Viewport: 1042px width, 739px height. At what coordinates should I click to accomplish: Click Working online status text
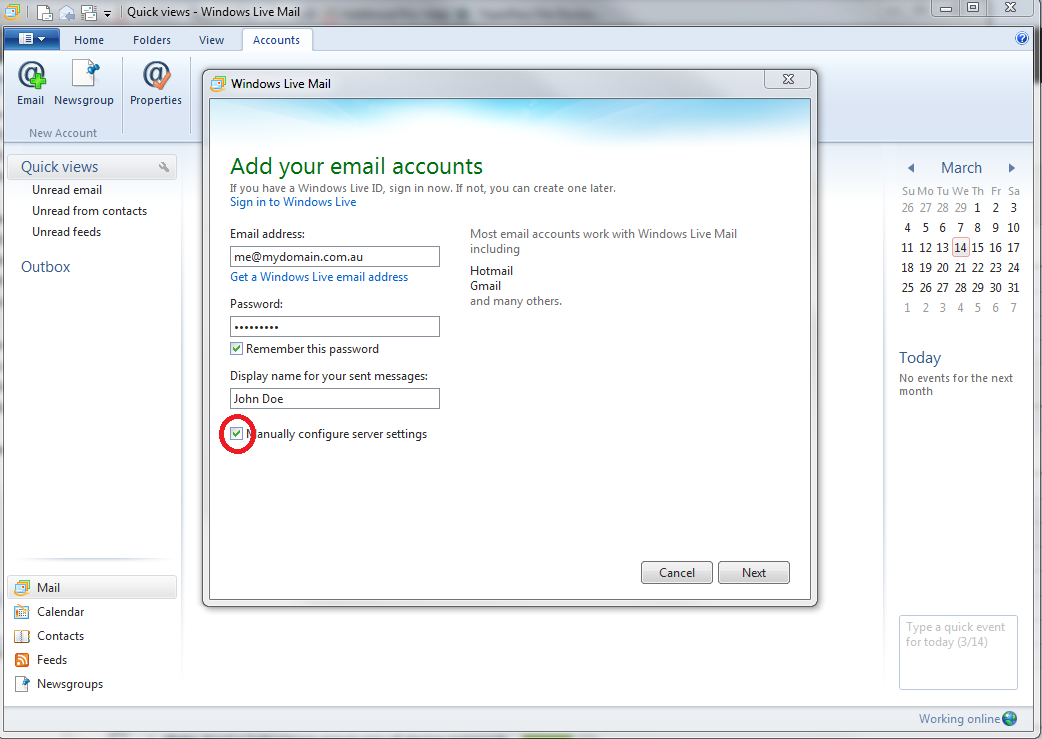click(960, 719)
